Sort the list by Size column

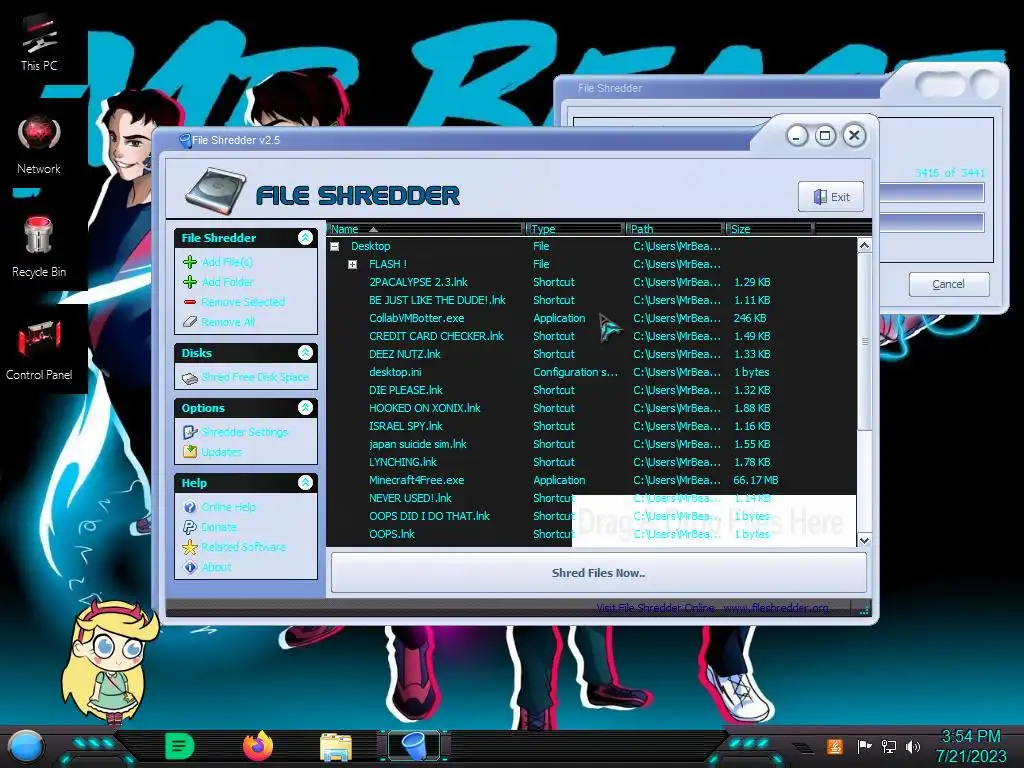769,229
